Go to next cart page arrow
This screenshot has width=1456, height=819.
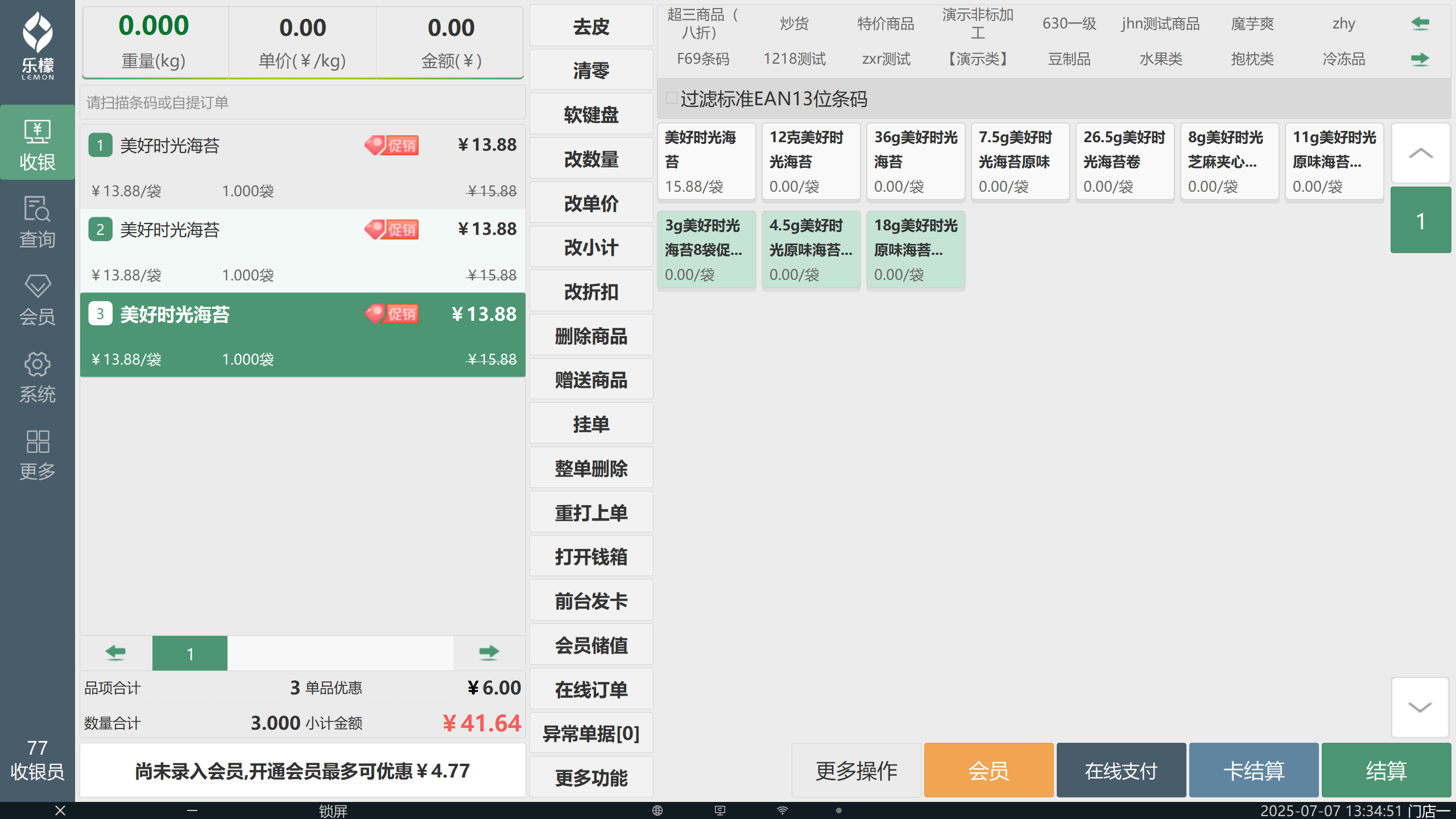[x=489, y=652]
